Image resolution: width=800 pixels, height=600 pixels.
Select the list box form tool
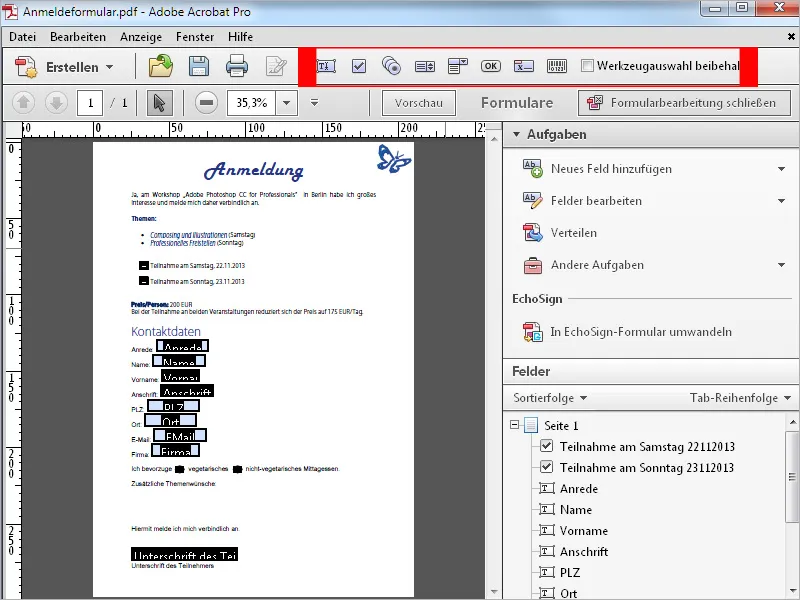424,66
